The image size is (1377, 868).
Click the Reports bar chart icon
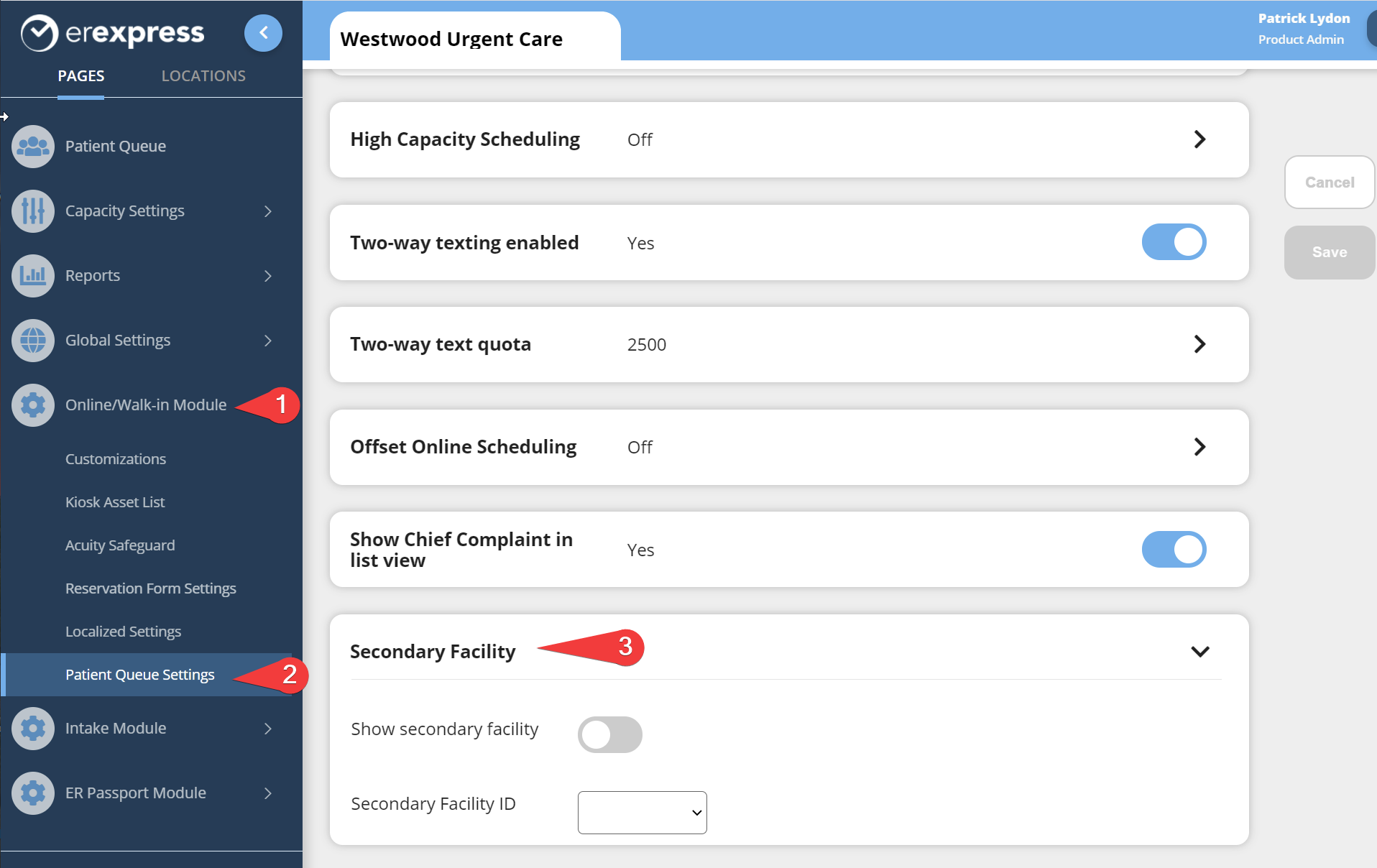[x=33, y=276]
